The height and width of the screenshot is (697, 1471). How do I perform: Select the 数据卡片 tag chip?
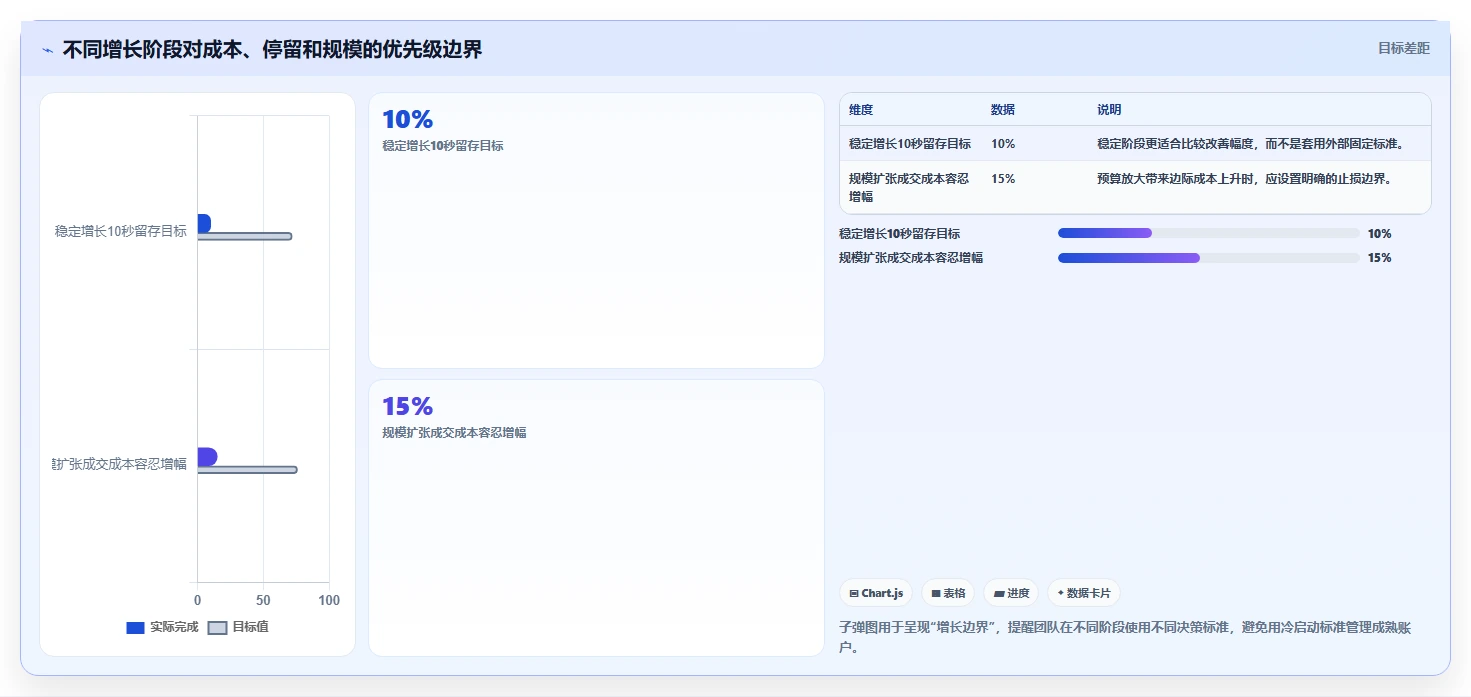(1083, 593)
